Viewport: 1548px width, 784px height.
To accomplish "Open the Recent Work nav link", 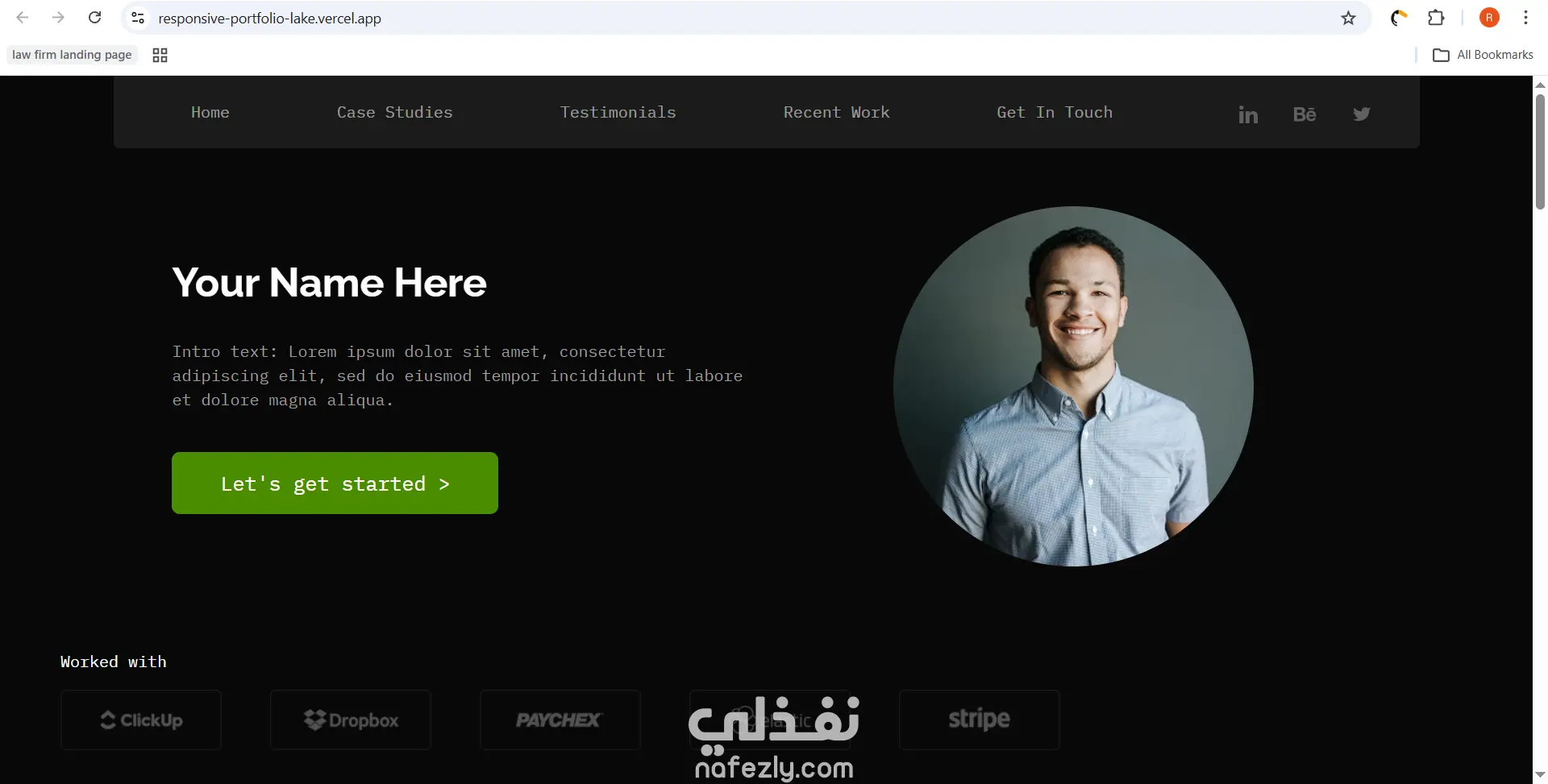I will pyautogui.click(x=837, y=112).
